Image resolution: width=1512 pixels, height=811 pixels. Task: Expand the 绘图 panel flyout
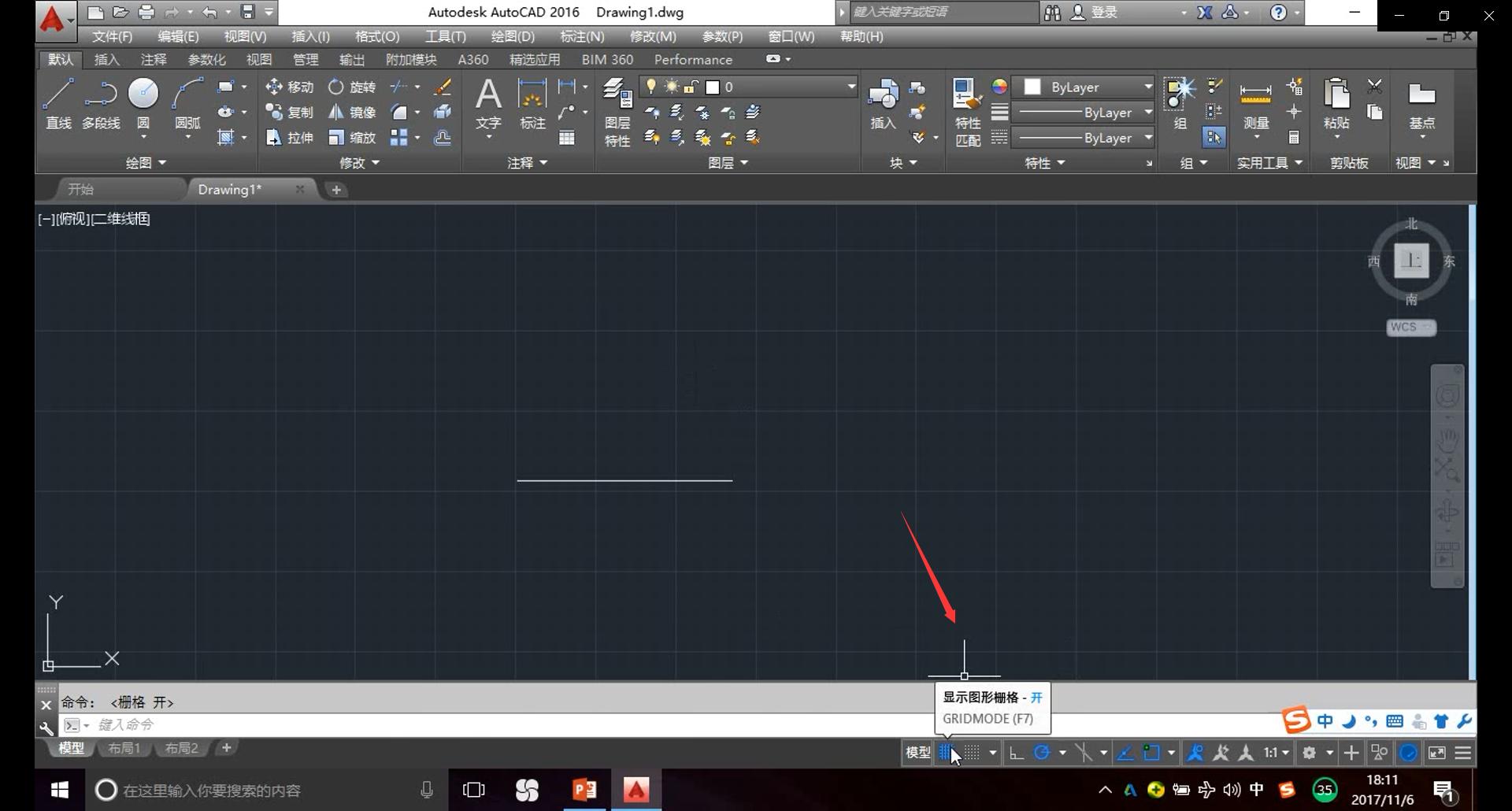pyautogui.click(x=146, y=162)
